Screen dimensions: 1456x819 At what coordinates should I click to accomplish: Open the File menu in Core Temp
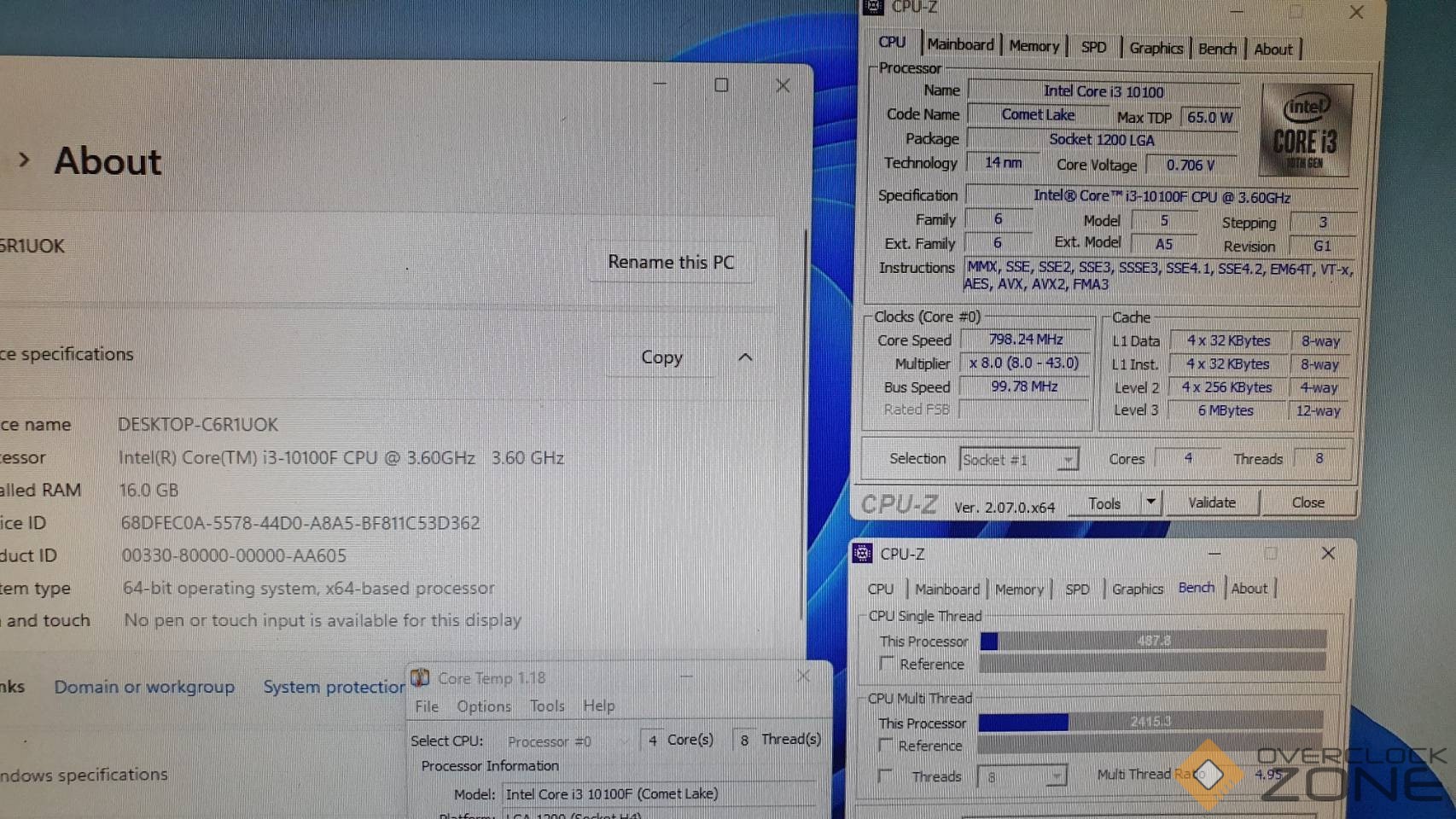click(427, 706)
